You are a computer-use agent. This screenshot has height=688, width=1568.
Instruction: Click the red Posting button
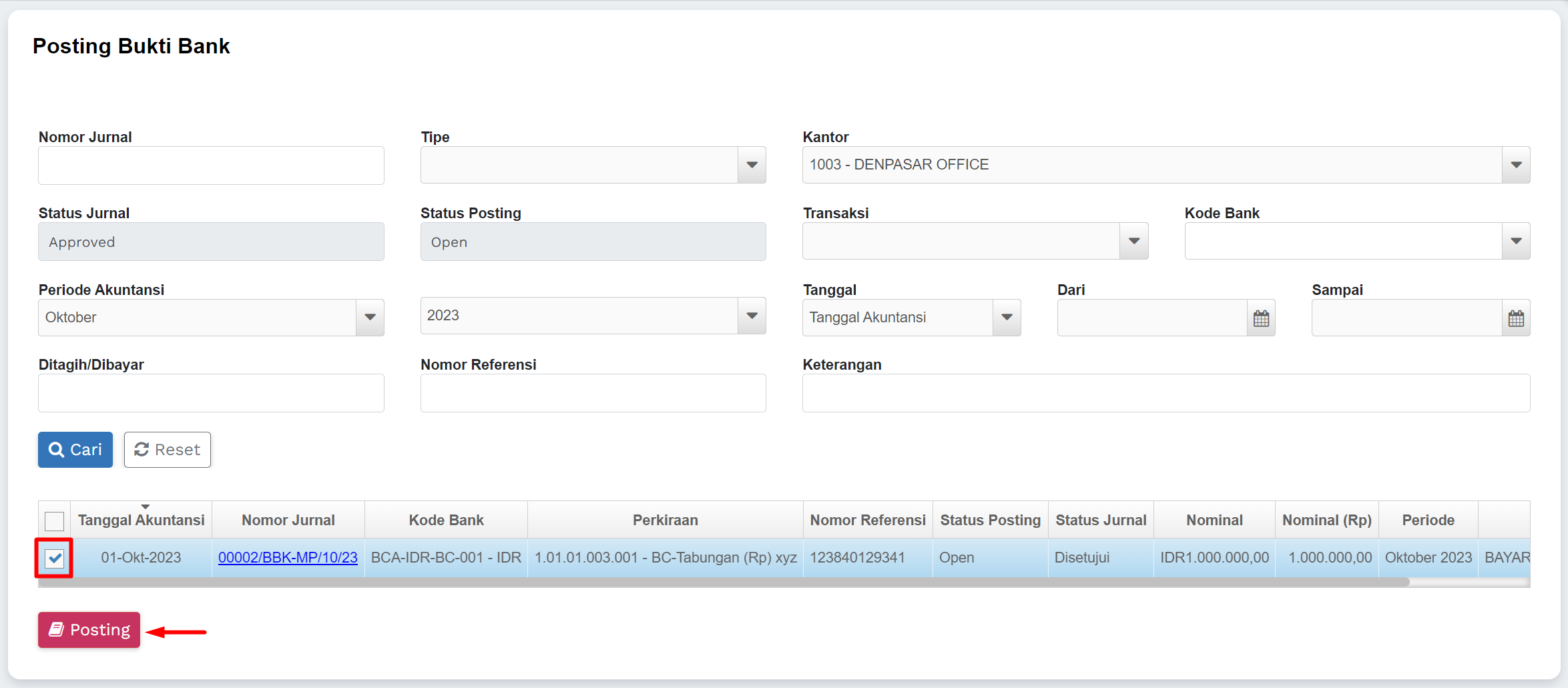(89, 630)
